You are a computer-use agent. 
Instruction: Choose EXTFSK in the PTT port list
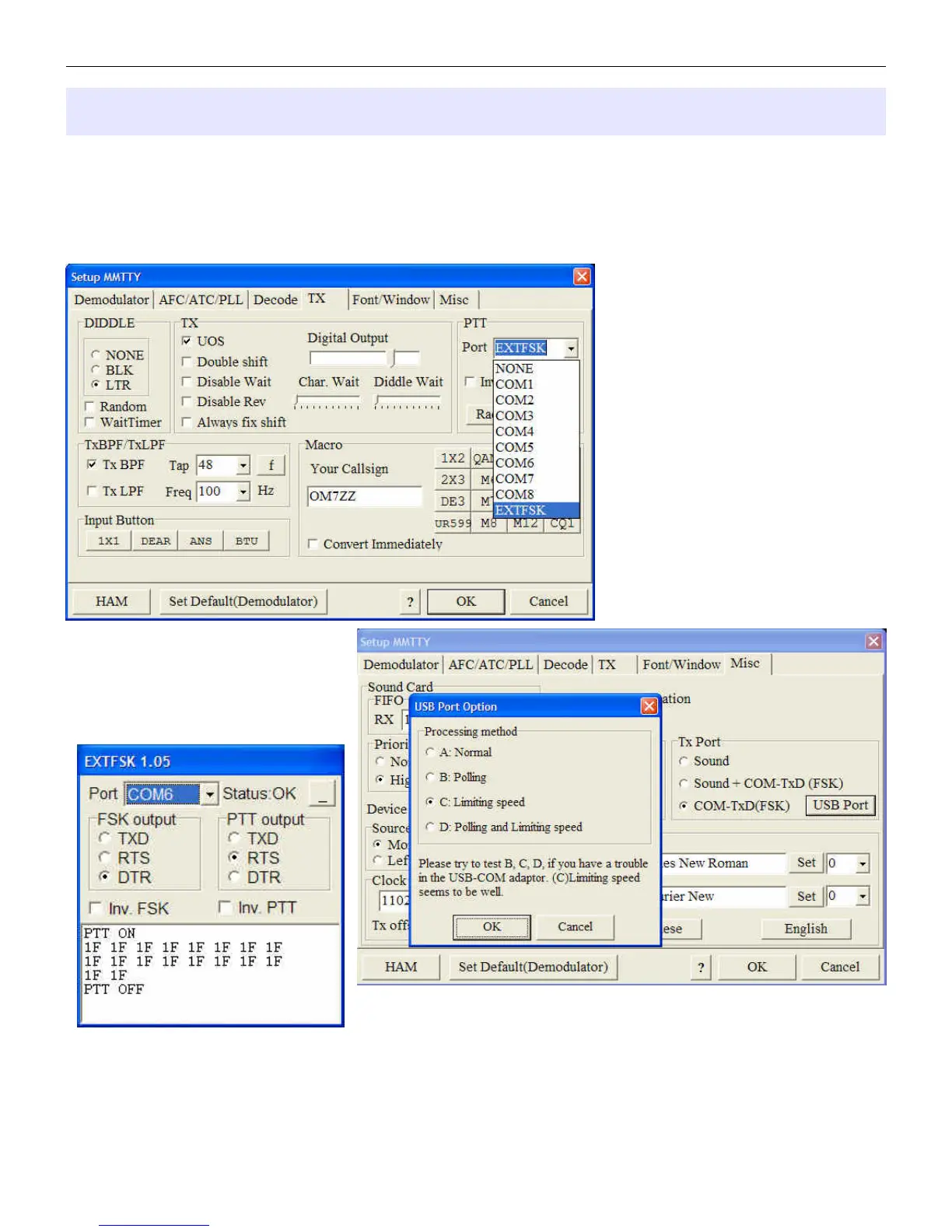pos(537,510)
